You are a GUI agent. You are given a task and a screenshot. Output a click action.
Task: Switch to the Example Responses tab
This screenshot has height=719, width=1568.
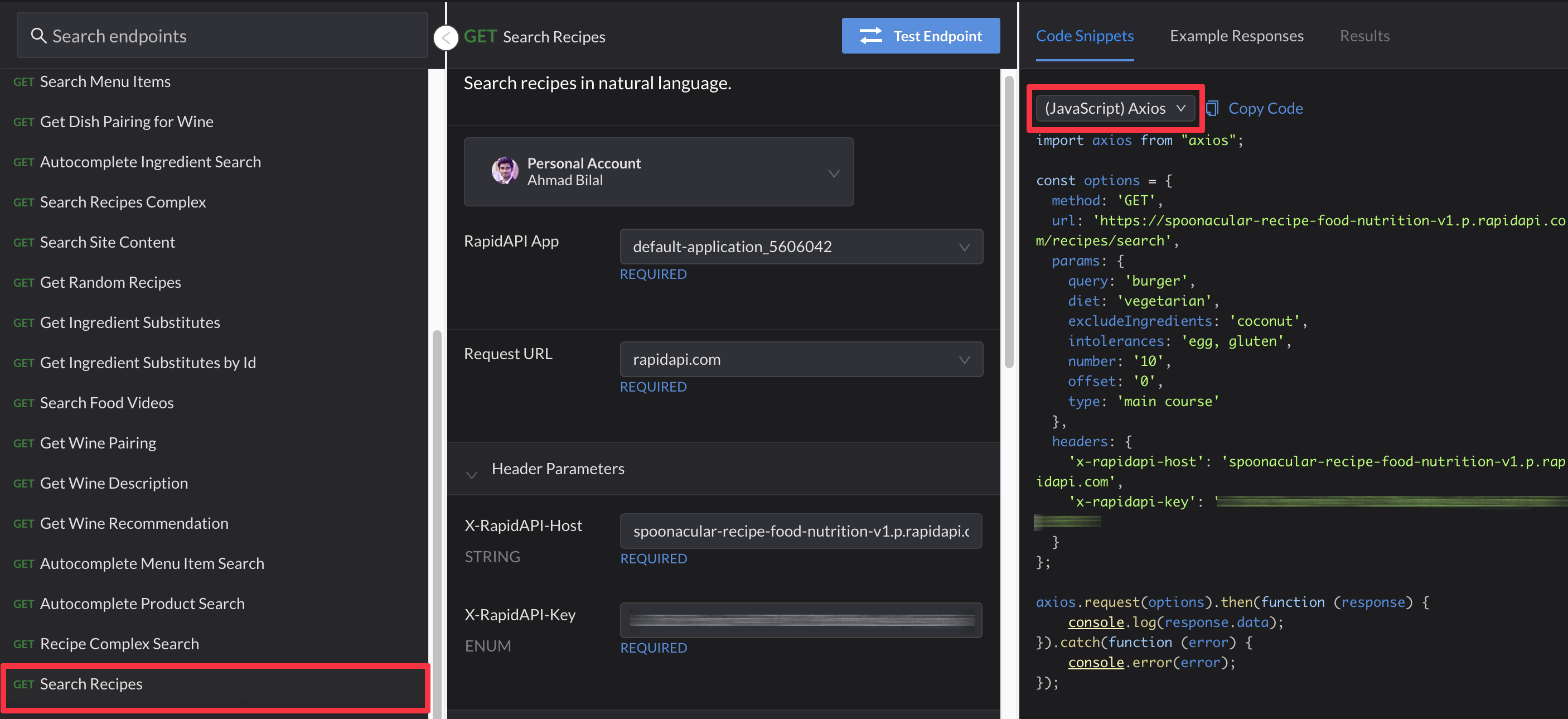pyautogui.click(x=1236, y=36)
